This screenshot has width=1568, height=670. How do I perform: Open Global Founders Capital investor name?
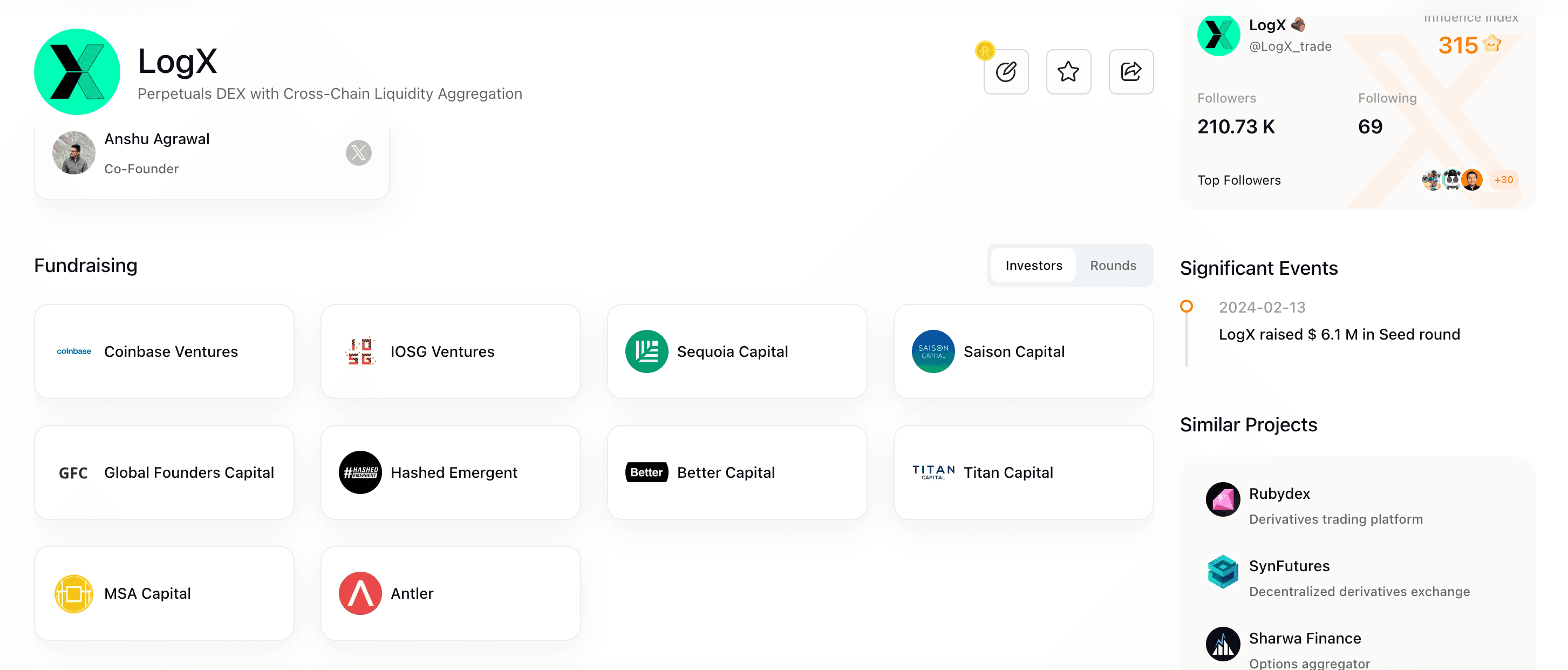(189, 472)
